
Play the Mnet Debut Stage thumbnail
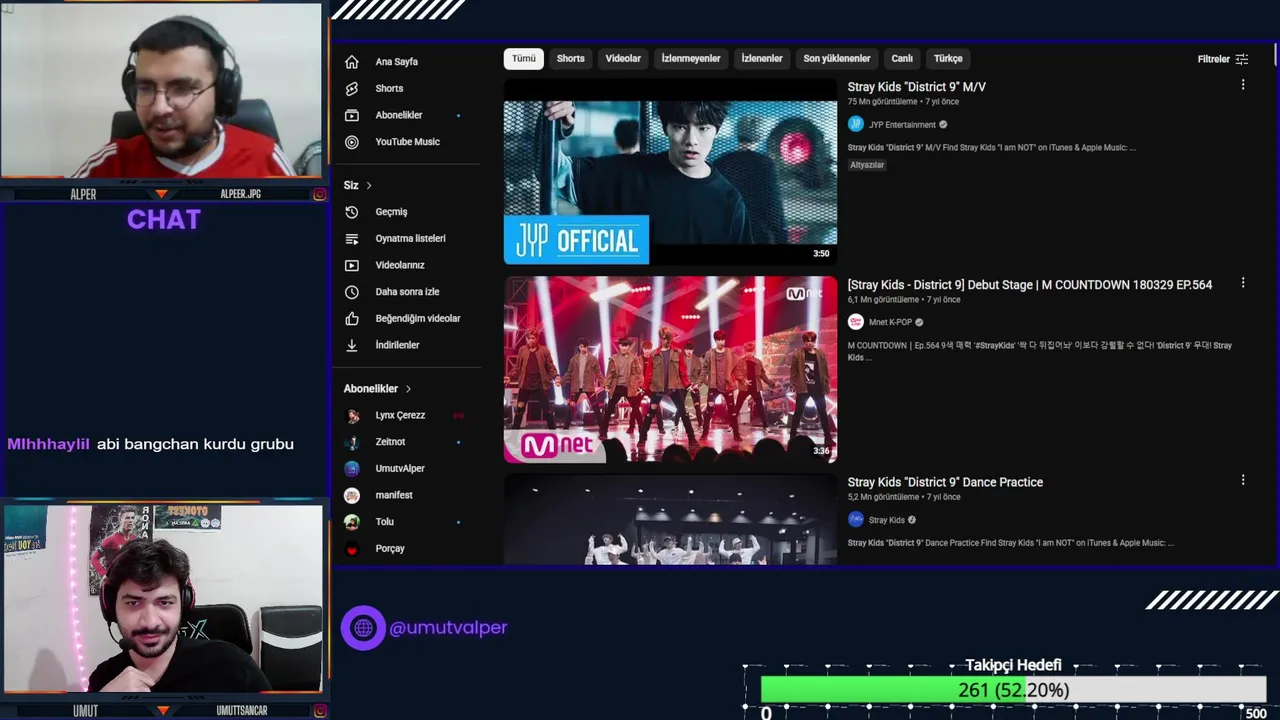(670, 369)
